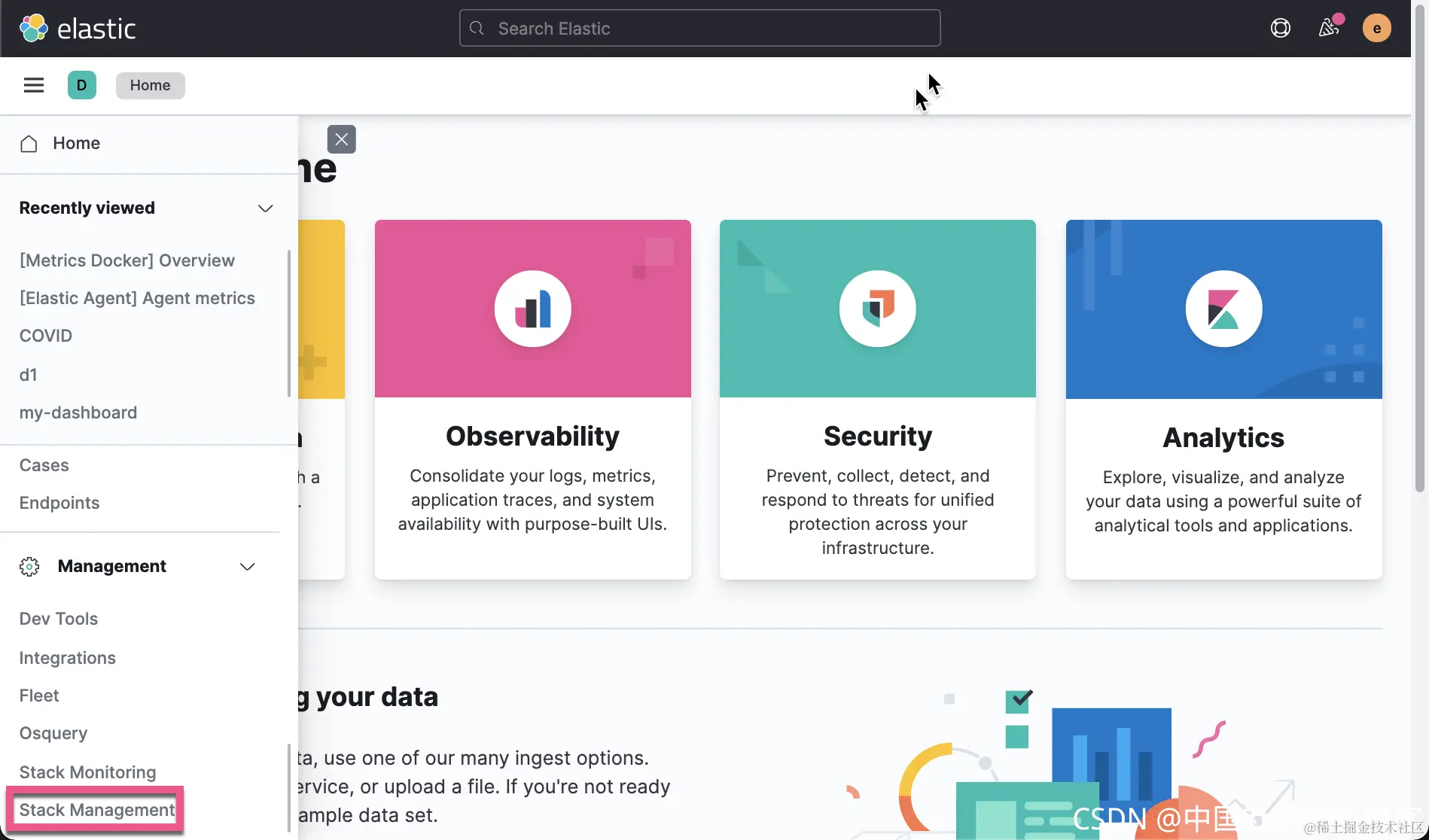Open the Observability card title
1429x840 pixels.
[x=532, y=437]
